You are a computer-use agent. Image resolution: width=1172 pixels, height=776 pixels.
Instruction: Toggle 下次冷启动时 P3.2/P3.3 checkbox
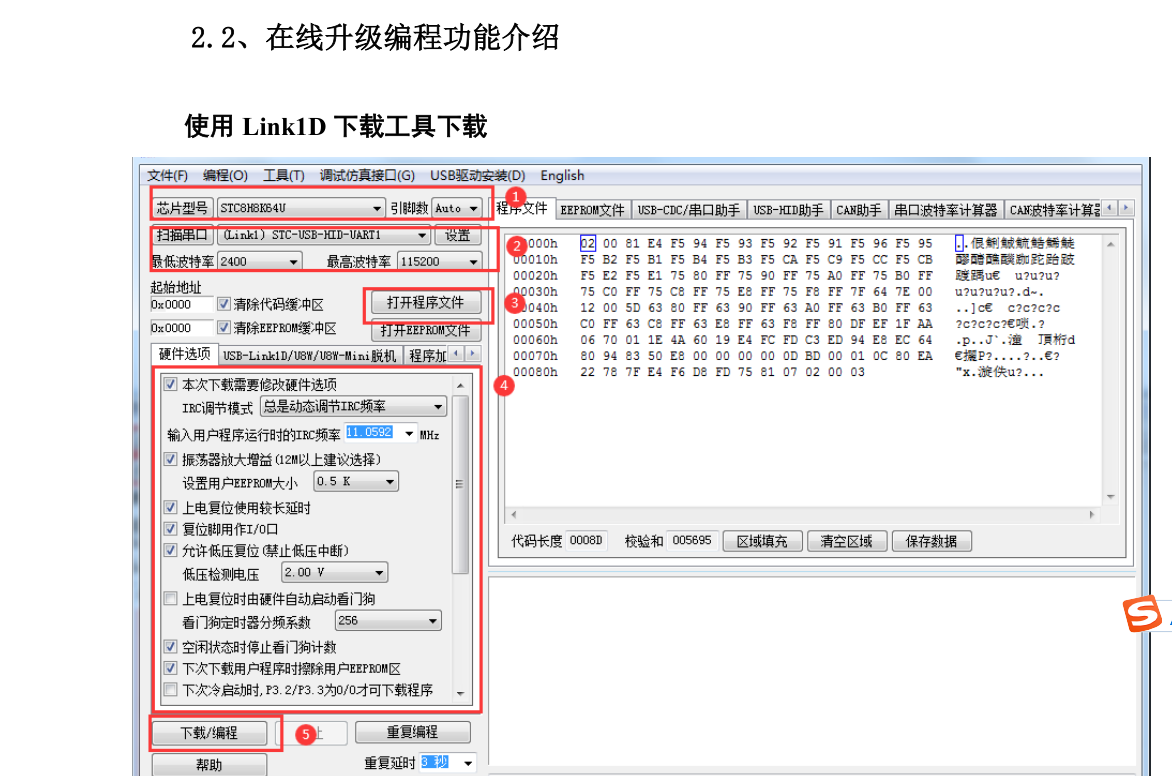pyautogui.click(x=170, y=690)
